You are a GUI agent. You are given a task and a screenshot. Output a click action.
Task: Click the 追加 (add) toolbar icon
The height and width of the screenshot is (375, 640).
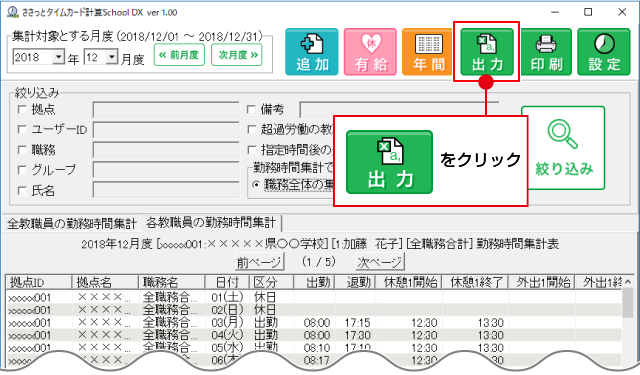(x=311, y=52)
